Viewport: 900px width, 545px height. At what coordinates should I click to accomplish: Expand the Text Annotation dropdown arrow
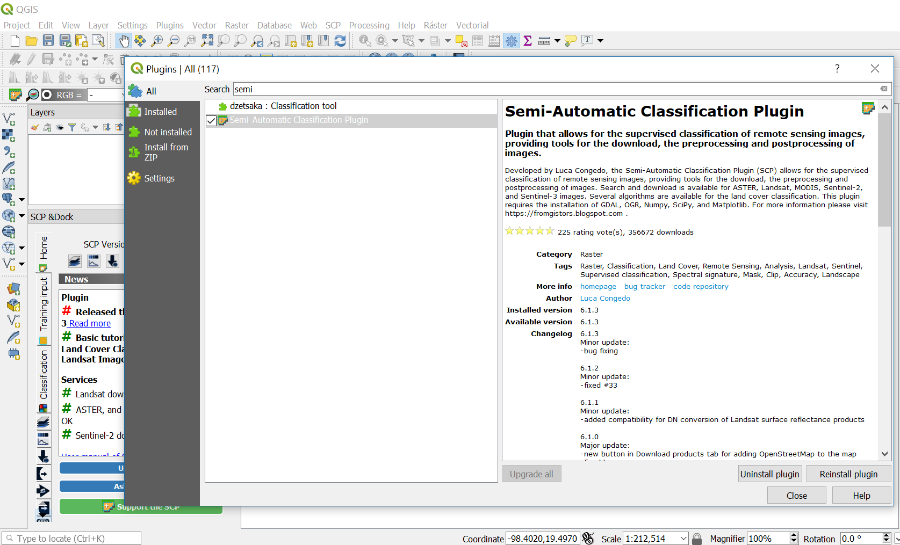coord(600,40)
